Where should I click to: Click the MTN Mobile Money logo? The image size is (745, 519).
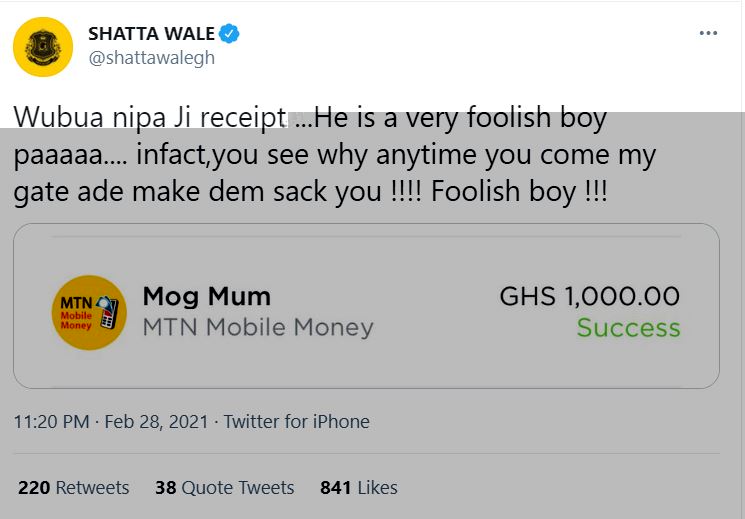click(x=89, y=313)
